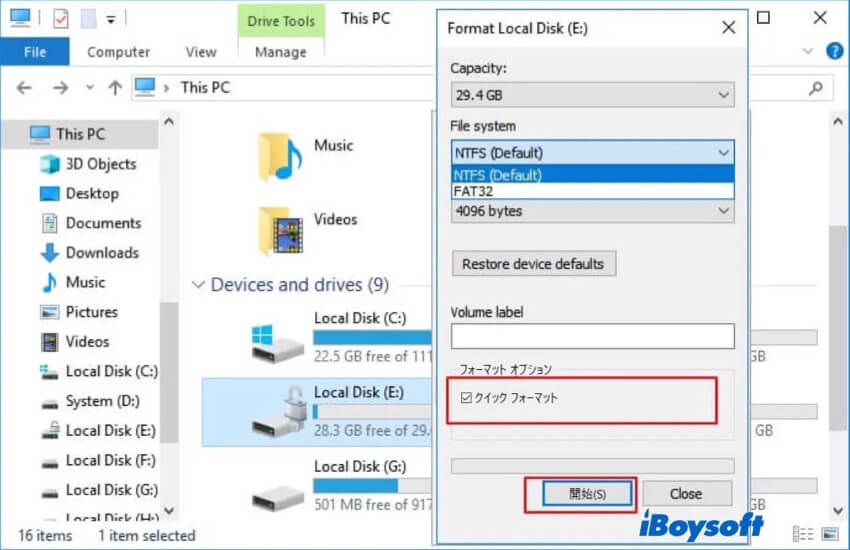Switch to the View ribbon tab

tap(200, 52)
